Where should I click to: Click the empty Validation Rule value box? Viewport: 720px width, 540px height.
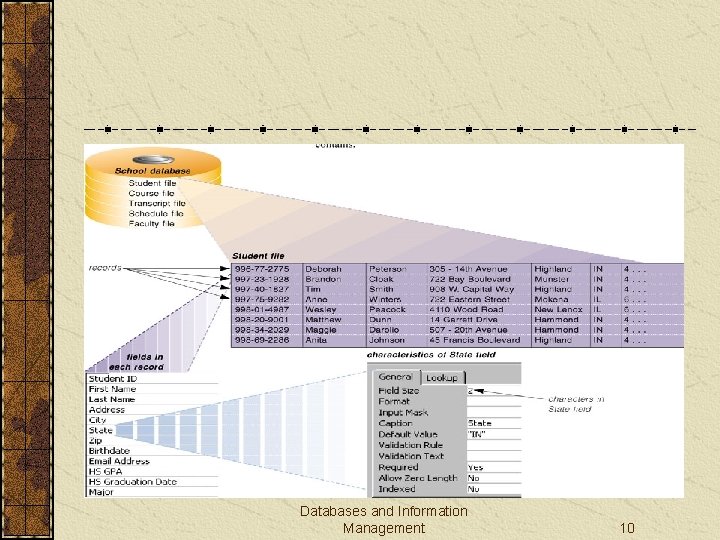click(494, 445)
